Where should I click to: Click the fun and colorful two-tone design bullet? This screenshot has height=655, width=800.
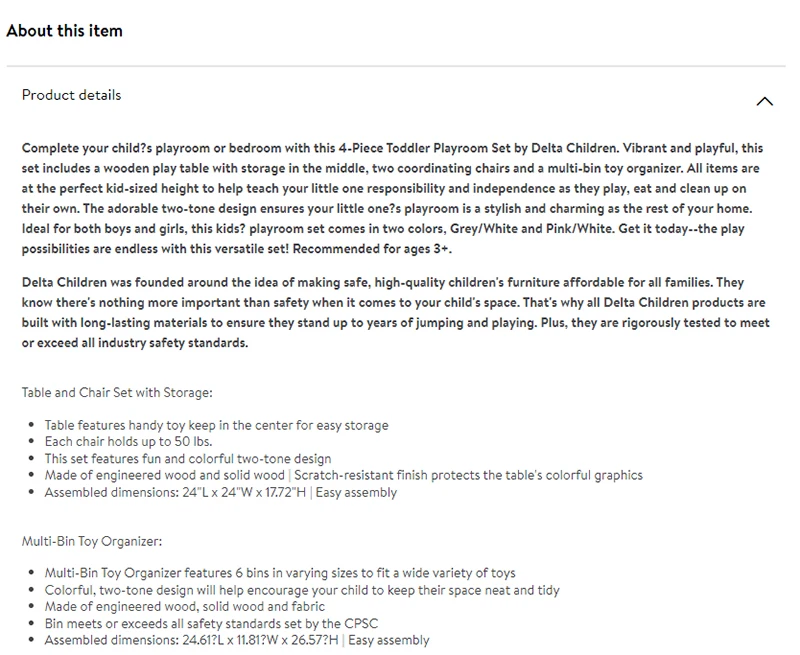click(188, 459)
